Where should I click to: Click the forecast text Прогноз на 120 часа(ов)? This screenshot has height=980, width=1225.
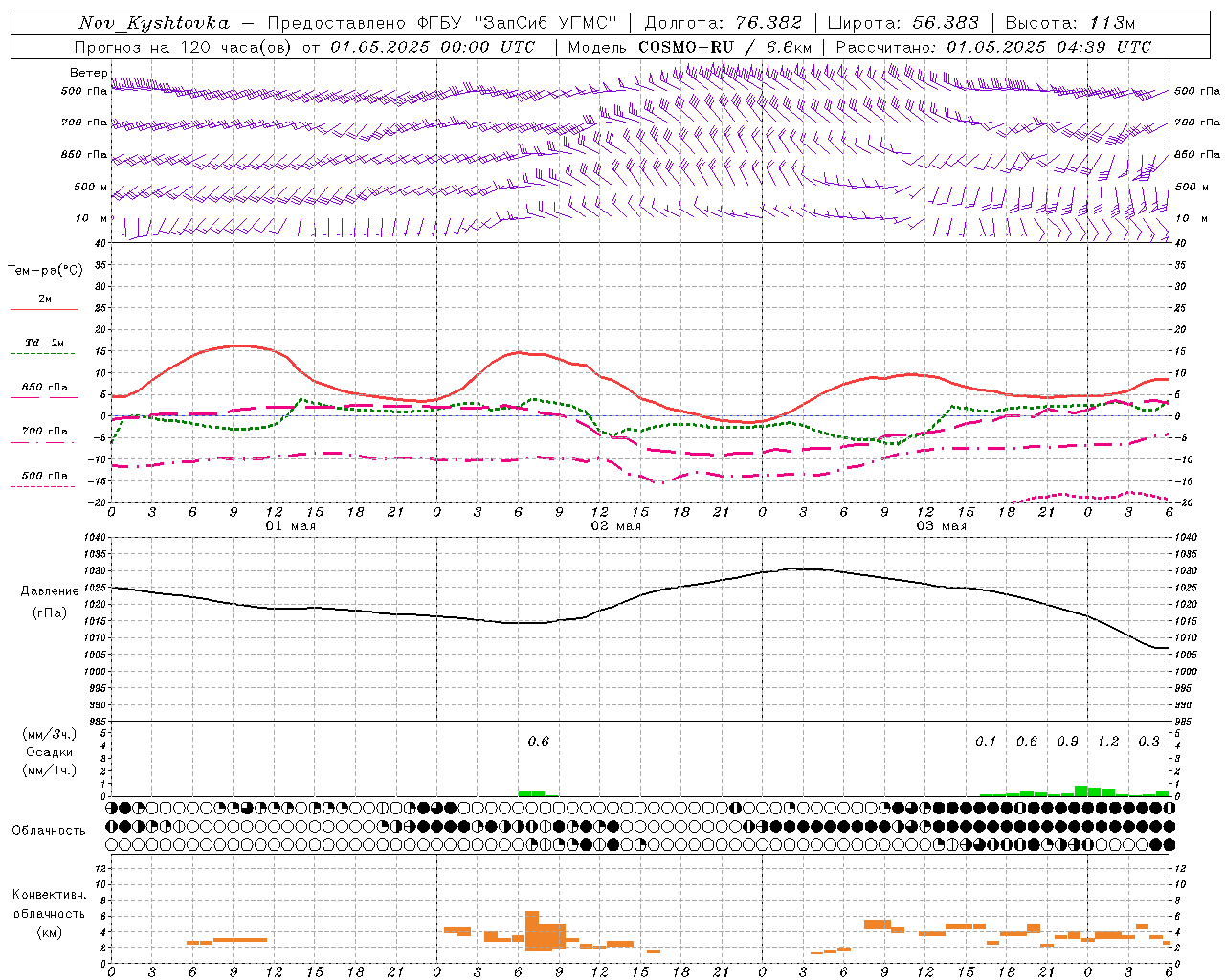[183, 47]
